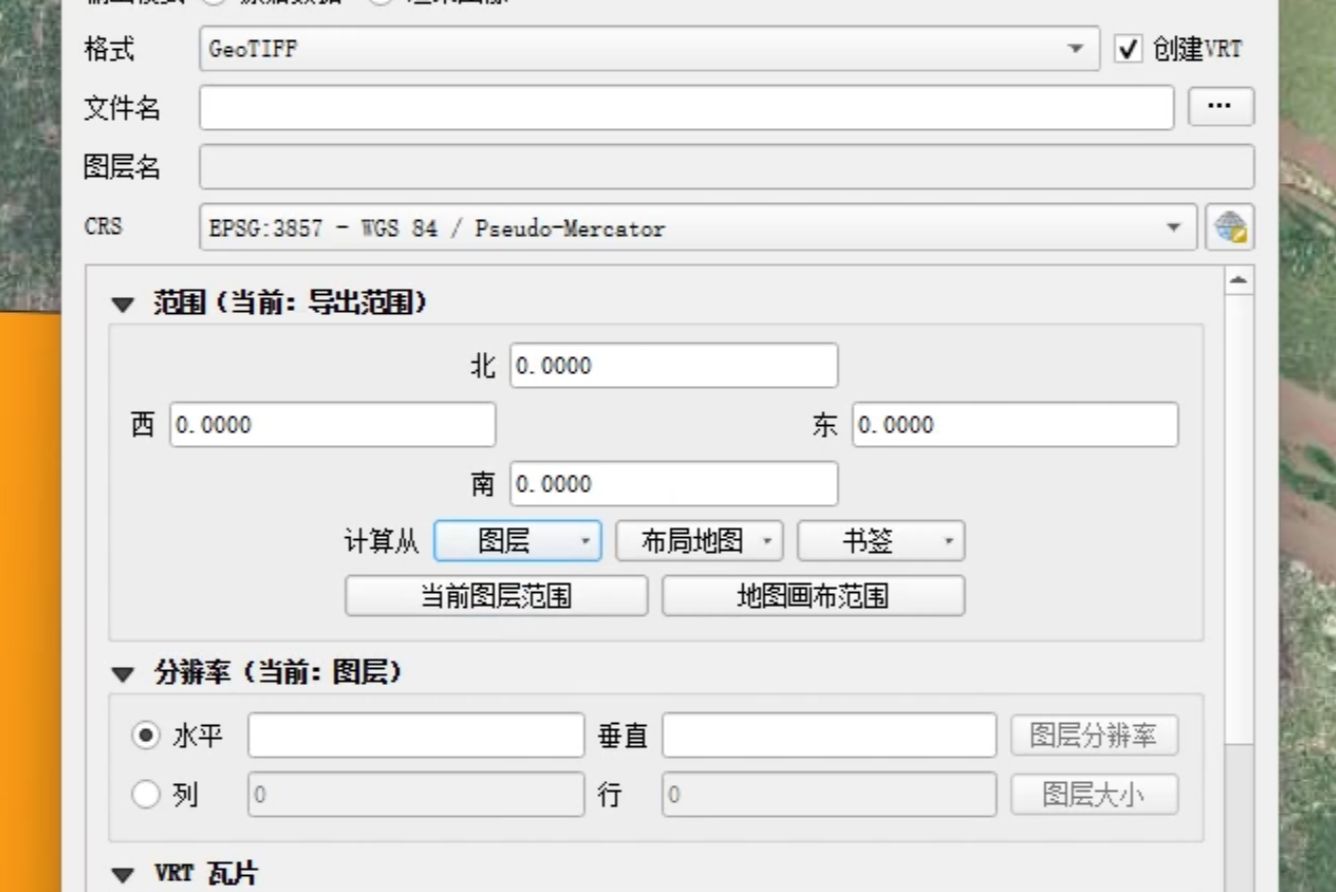Open the CRS dropdown showing EPSG:3857
This screenshot has width=1336, height=892.
point(1173,228)
